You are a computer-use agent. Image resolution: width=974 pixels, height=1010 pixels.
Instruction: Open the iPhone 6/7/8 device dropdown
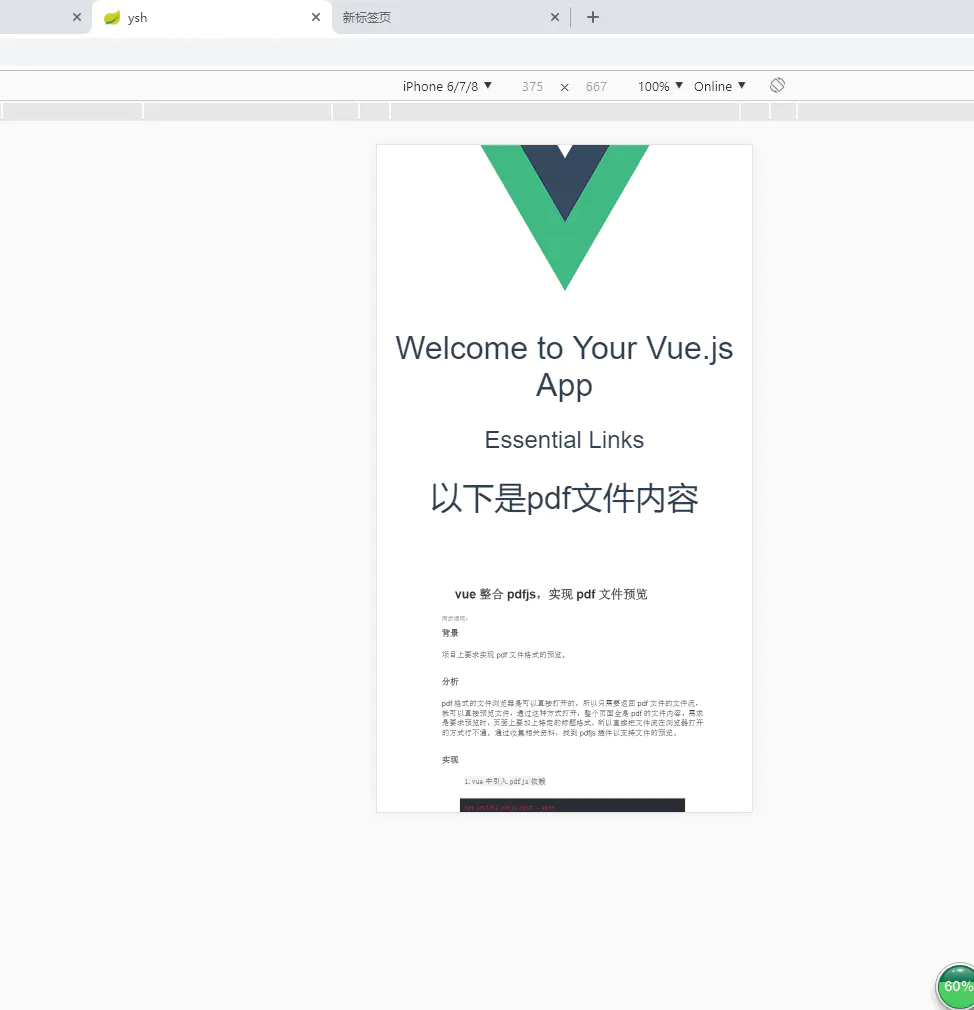[447, 86]
